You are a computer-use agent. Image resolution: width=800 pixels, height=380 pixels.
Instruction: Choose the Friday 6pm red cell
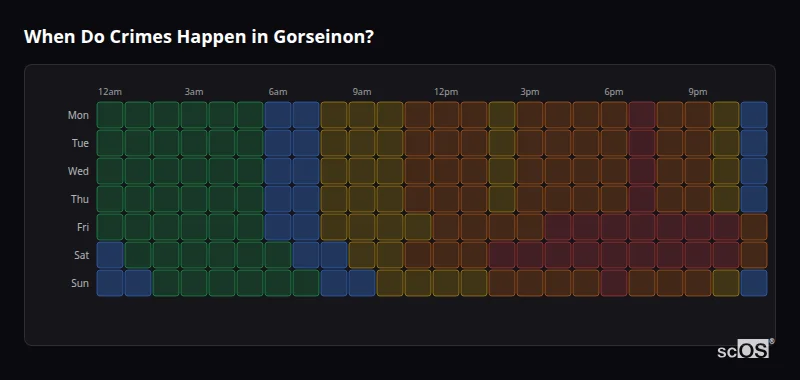[x=614, y=227]
